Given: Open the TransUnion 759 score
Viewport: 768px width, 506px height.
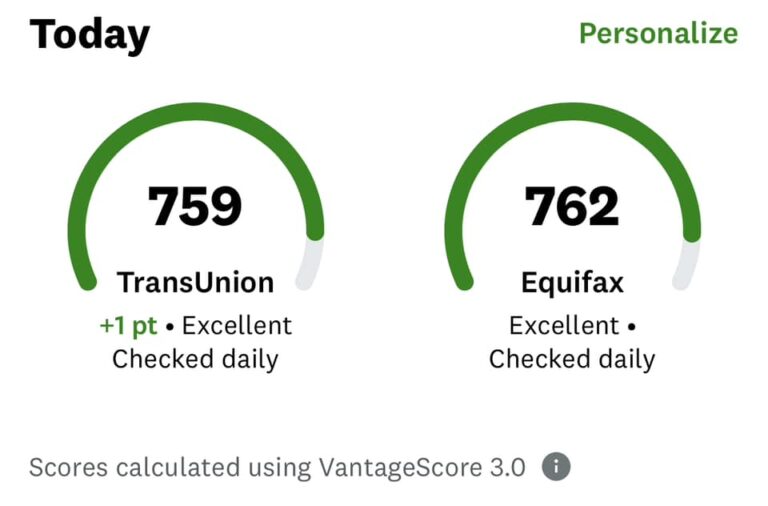Looking at the screenshot, I should pyautogui.click(x=195, y=206).
